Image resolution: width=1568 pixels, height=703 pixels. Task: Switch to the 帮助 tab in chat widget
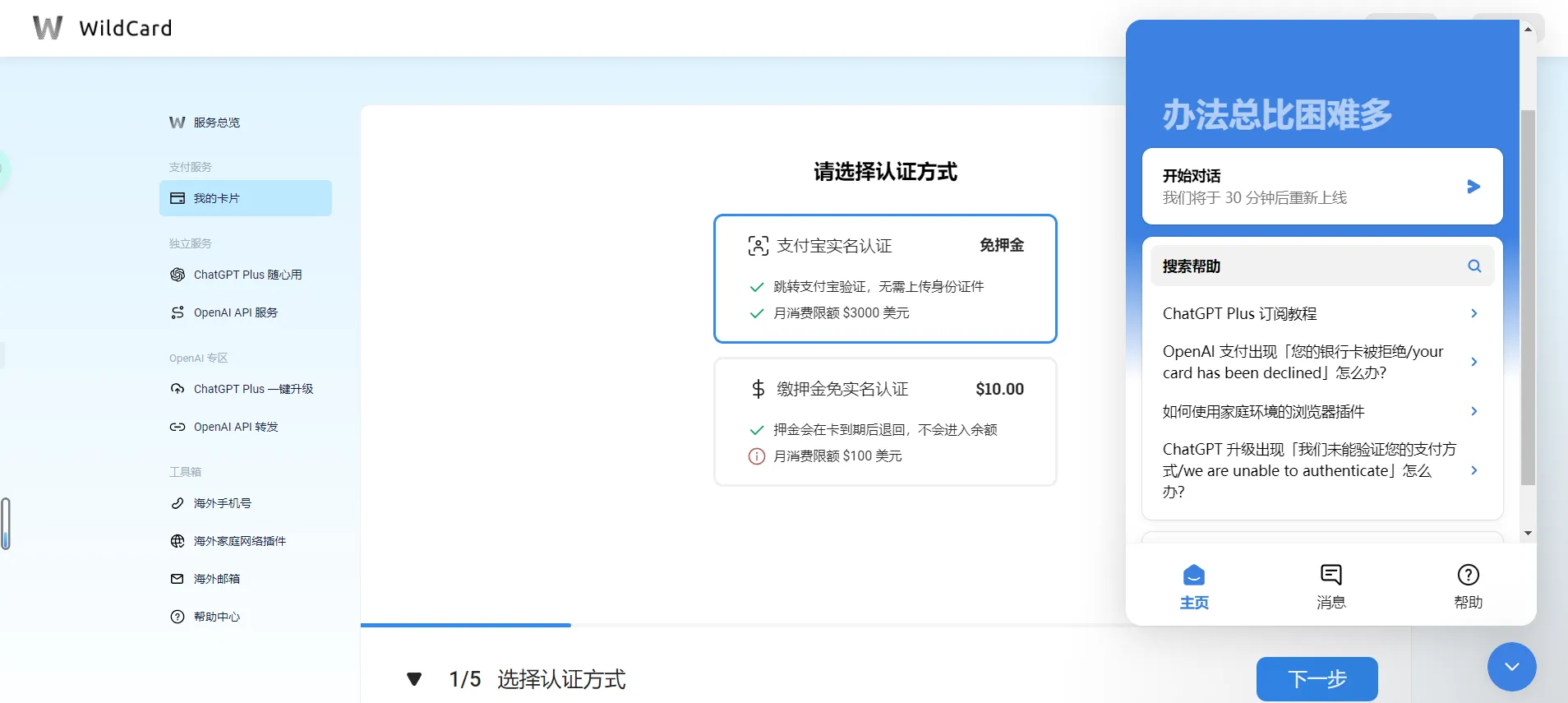tap(1468, 585)
